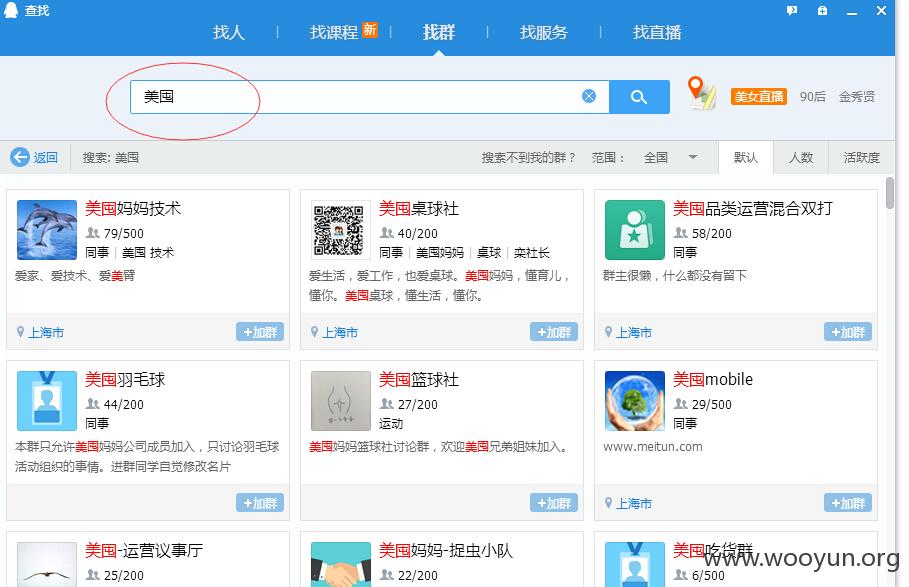Click 上海市 location in 美囤mobile card

[634, 504]
